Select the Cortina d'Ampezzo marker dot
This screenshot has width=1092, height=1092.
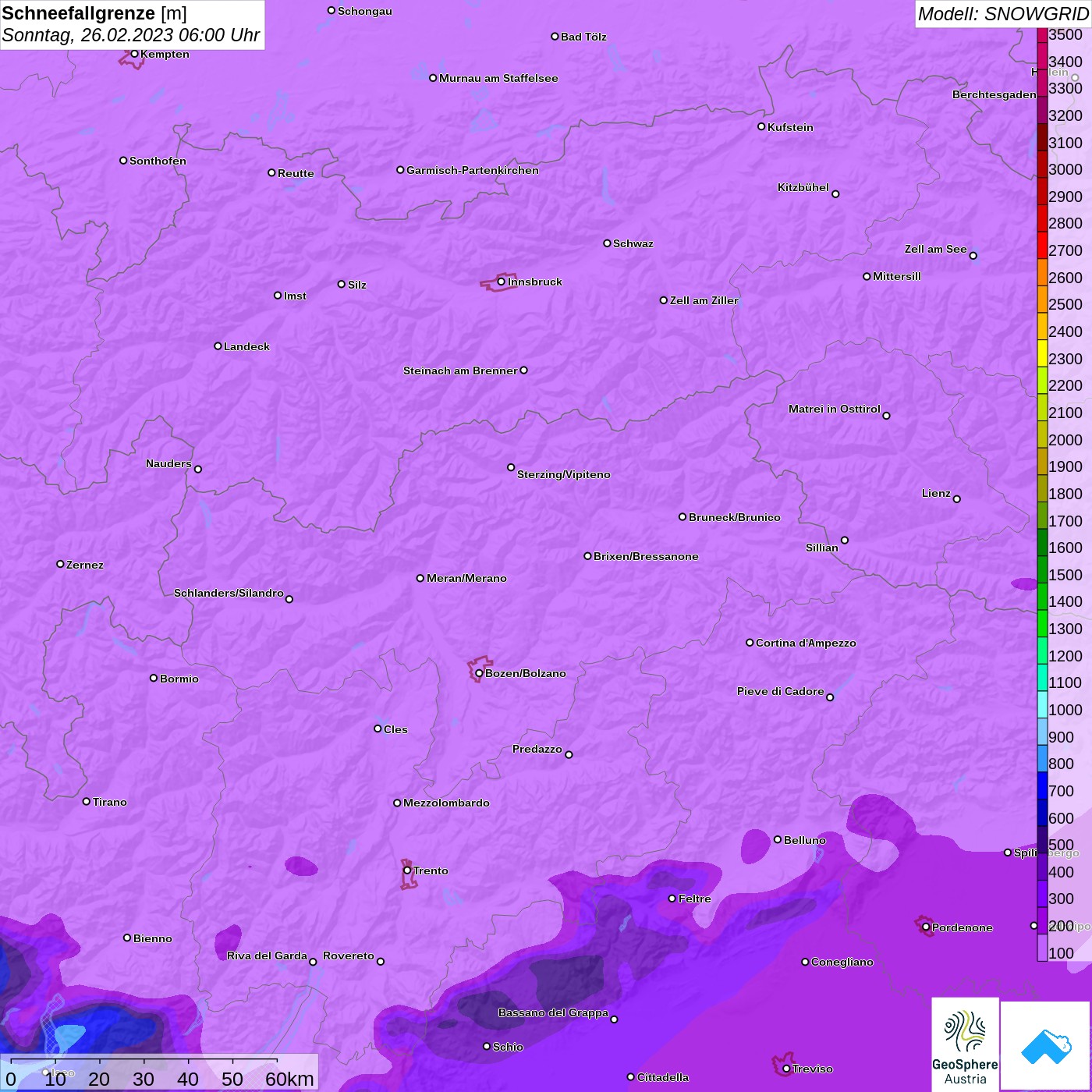click(x=750, y=643)
